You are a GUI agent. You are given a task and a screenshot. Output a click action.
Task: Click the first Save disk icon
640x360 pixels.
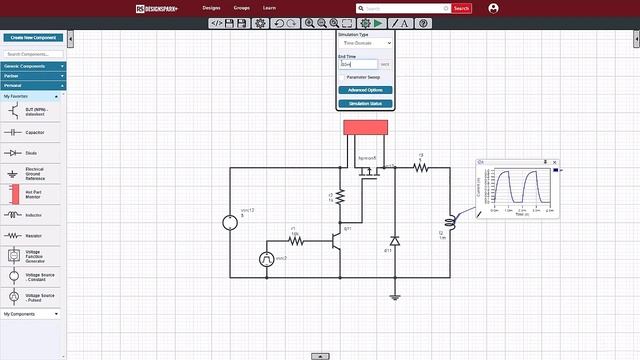click(229, 23)
